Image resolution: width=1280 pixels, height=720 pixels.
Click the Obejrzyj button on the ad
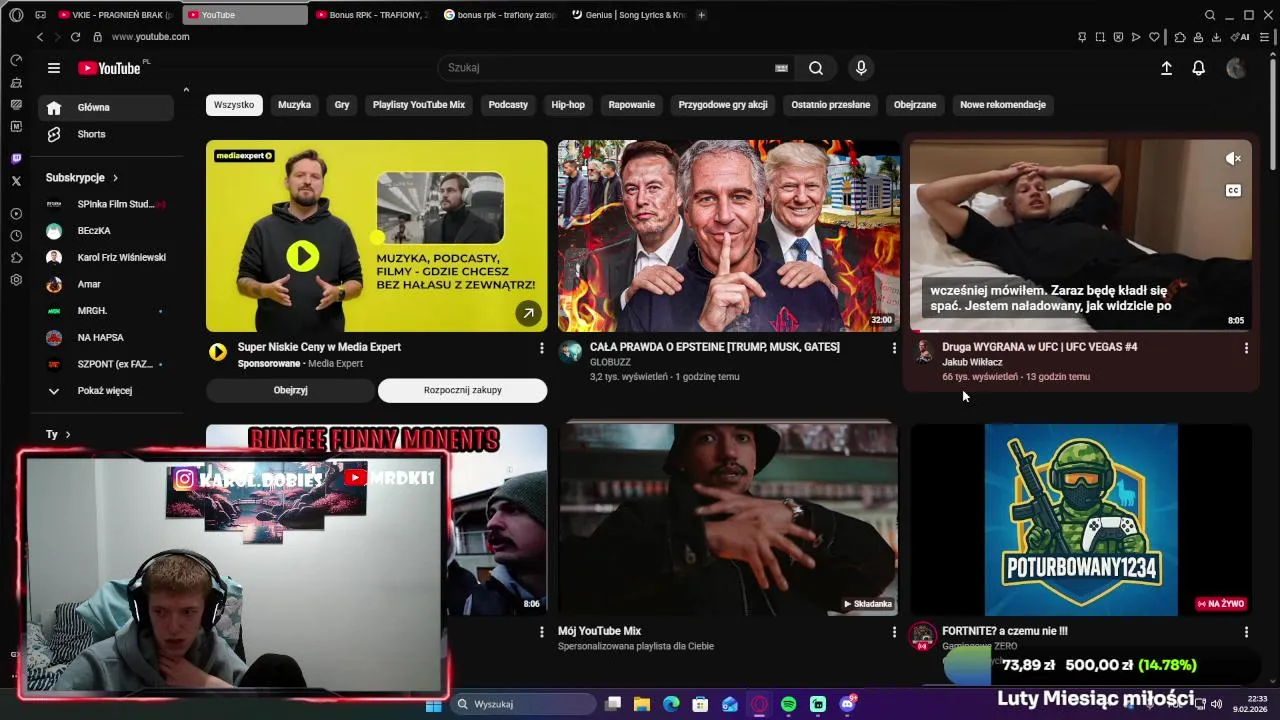click(x=290, y=391)
